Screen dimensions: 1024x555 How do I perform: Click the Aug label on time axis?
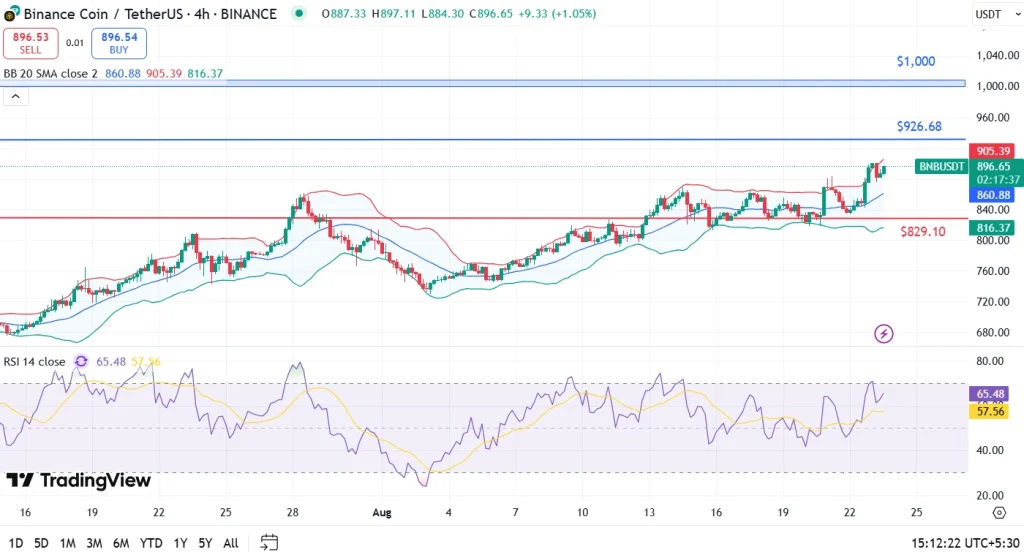[x=382, y=513]
